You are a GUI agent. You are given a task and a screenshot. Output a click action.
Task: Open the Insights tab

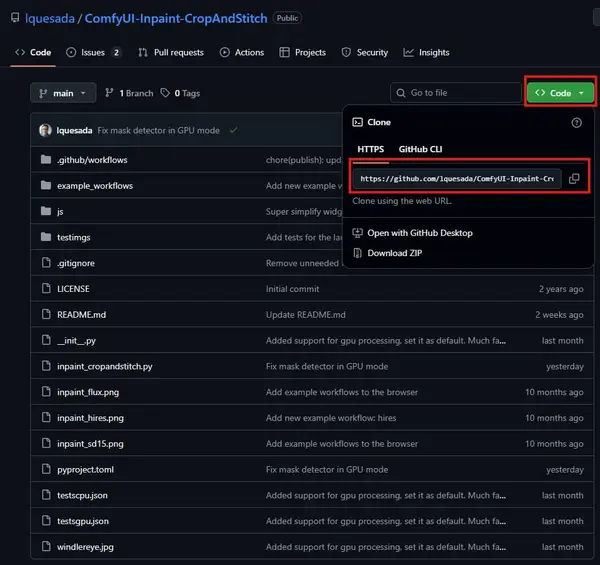tap(426, 52)
